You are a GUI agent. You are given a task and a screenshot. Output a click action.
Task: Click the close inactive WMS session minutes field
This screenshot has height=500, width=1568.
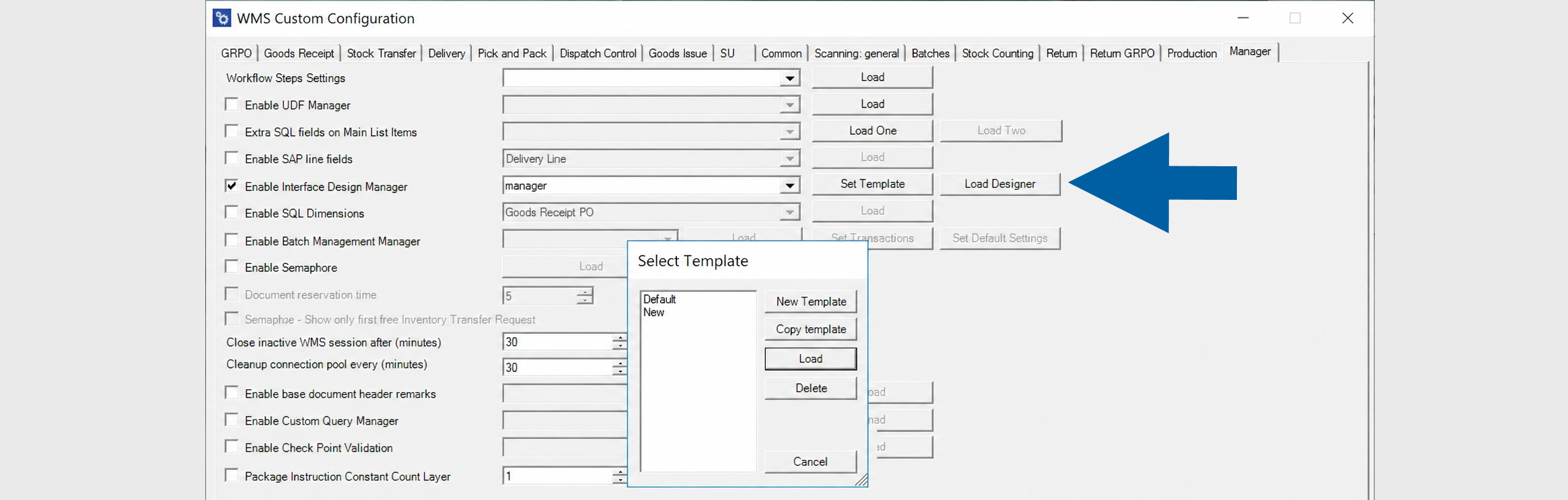coord(557,342)
